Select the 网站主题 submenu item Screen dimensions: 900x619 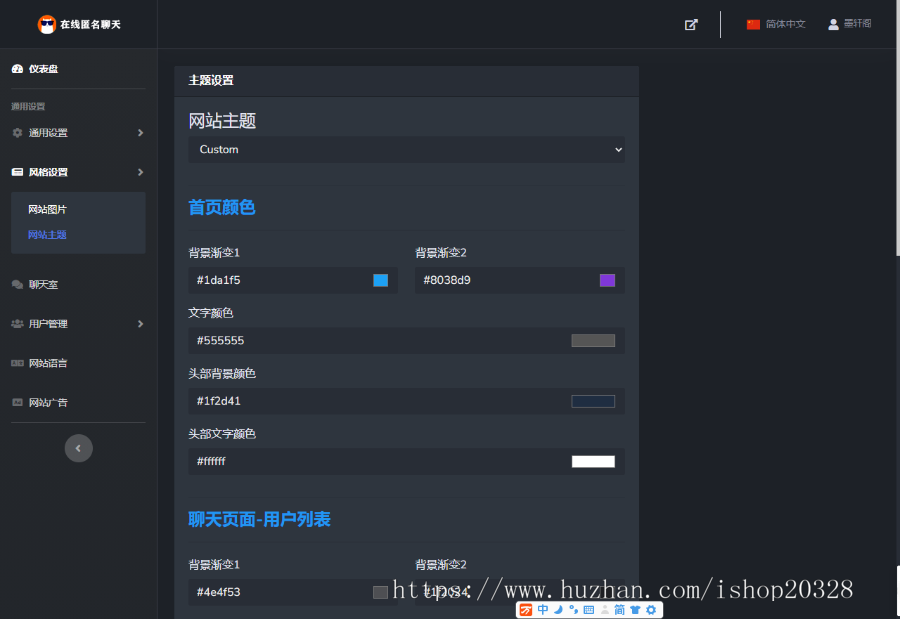(48, 235)
